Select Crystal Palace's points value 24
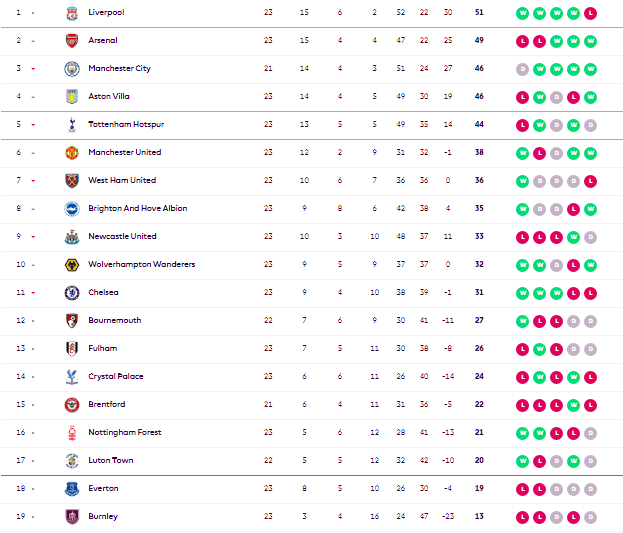Image resolution: width=623 pixels, height=533 pixels. (479, 376)
